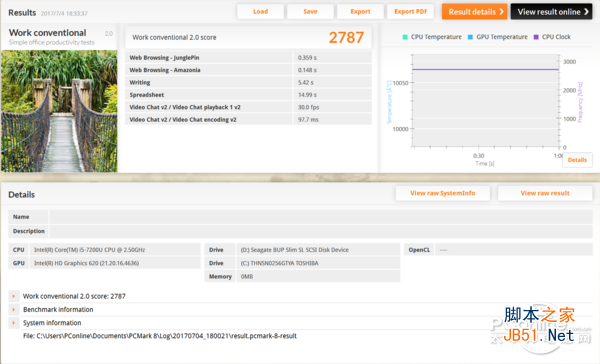Click the 14.99 s Spreadsheet value

(307, 95)
